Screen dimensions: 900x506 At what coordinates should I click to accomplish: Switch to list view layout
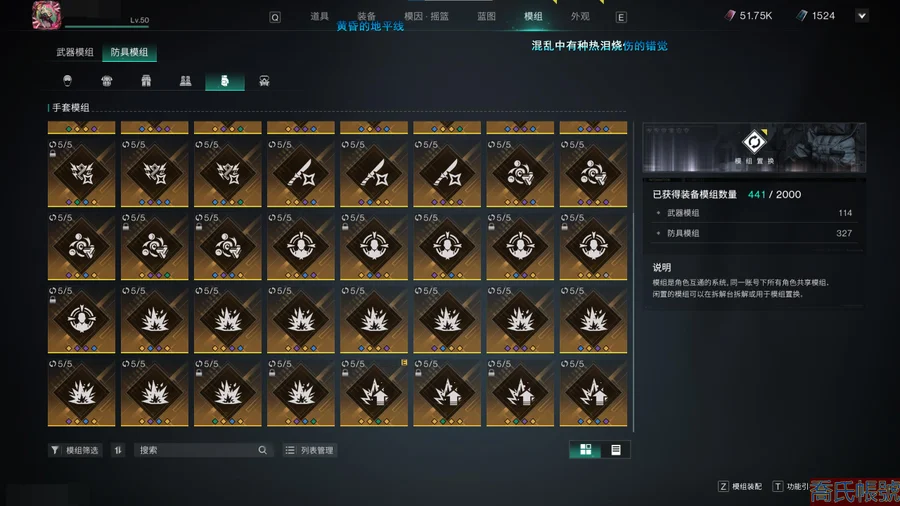(x=615, y=450)
